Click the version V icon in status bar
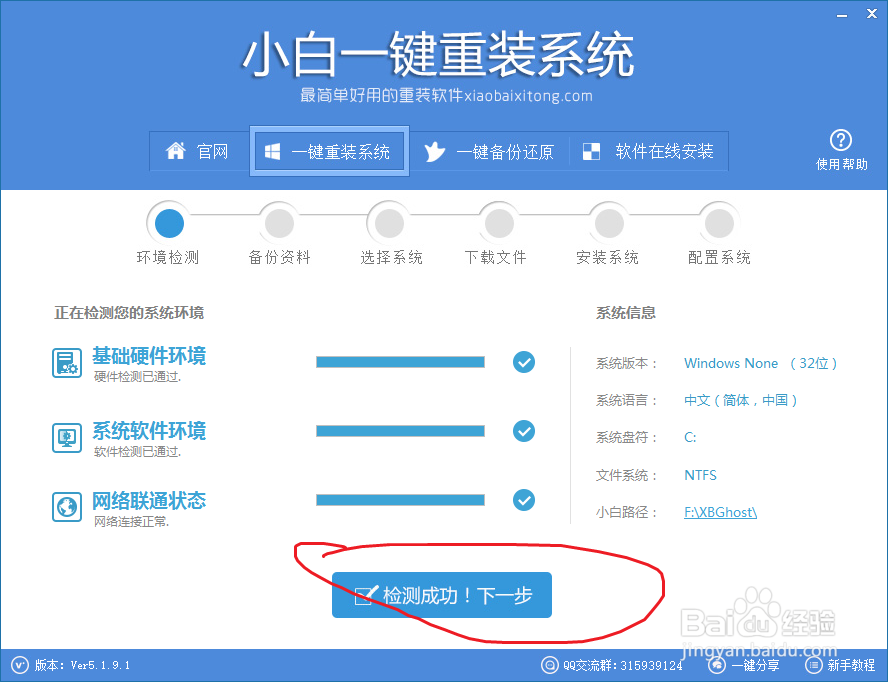The height and width of the screenshot is (682, 888). [20, 665]
